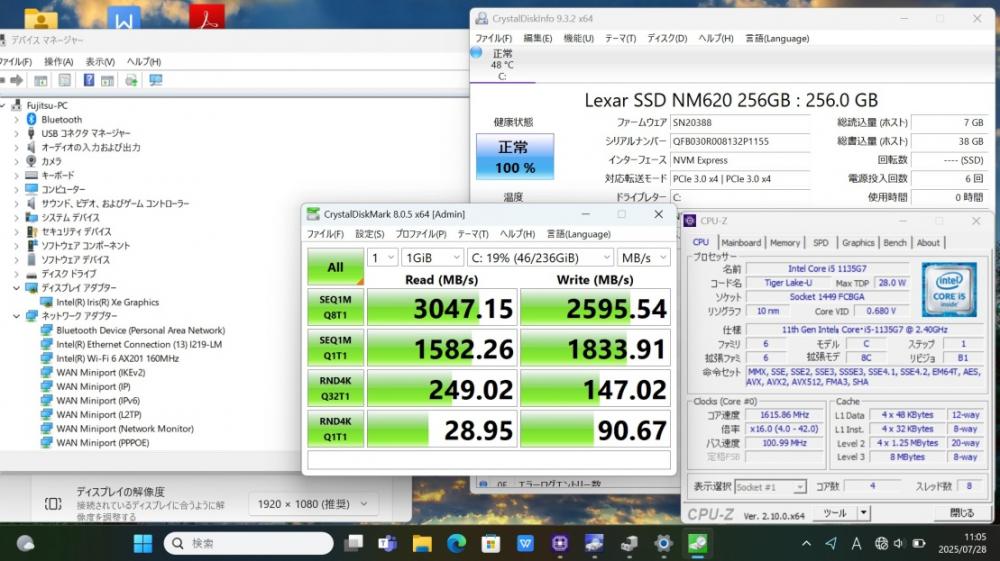
Task: Select Intel(R) Iris(R) Xe Graphics device
Action: pyautogui.click(x=107, y=302)
